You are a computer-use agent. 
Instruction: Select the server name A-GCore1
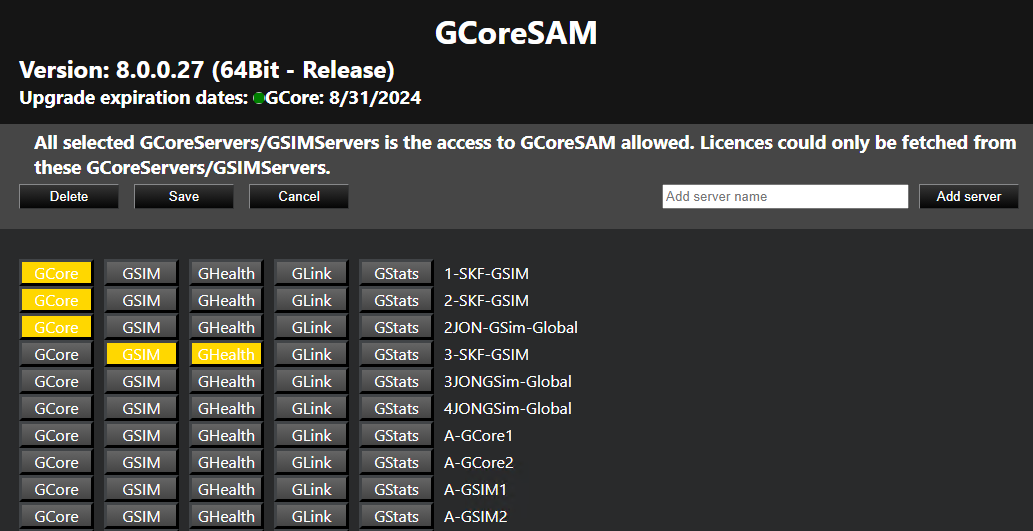point(478,435)
